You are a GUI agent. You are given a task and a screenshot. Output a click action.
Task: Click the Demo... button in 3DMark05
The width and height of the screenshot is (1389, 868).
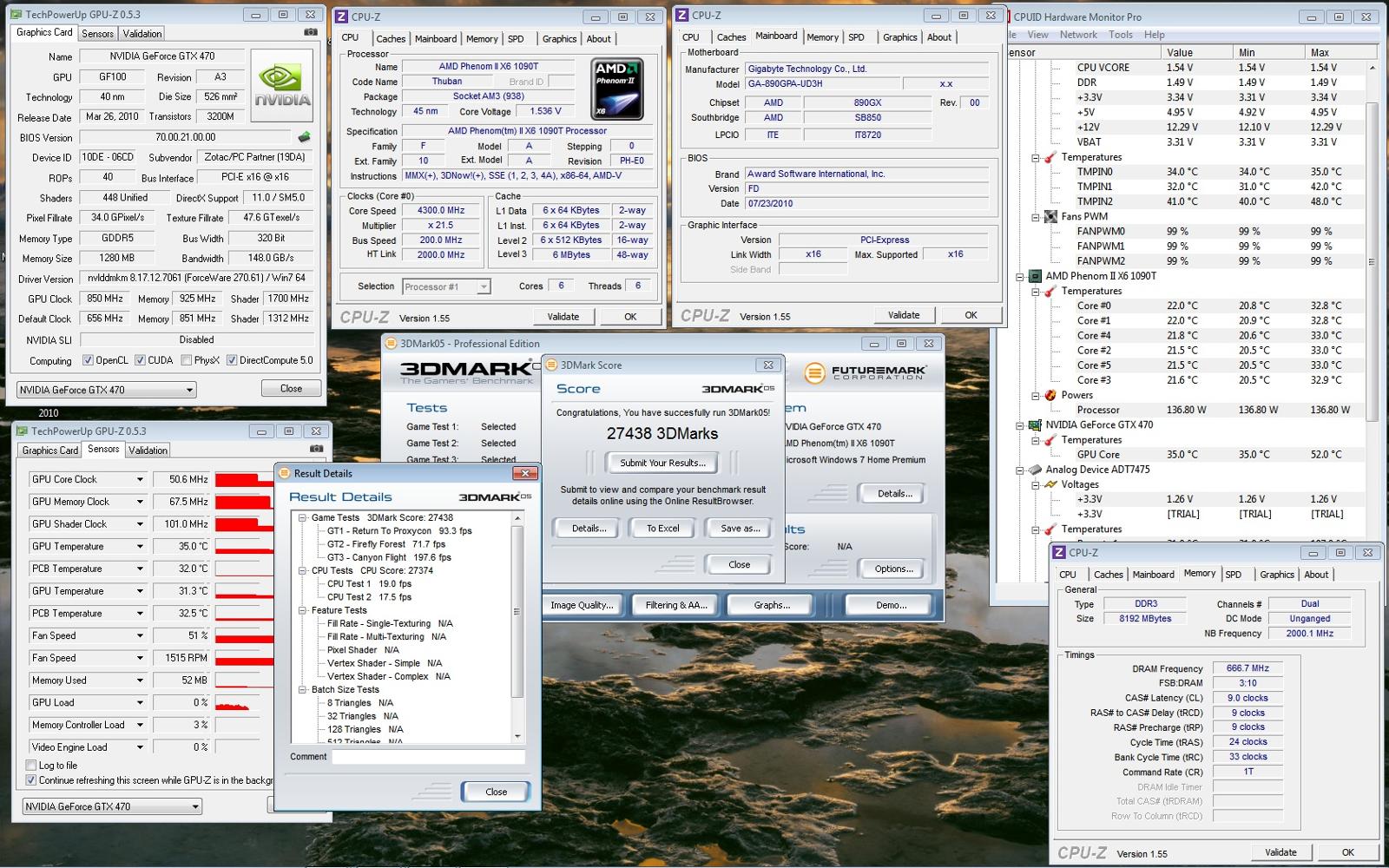(892, 605)
